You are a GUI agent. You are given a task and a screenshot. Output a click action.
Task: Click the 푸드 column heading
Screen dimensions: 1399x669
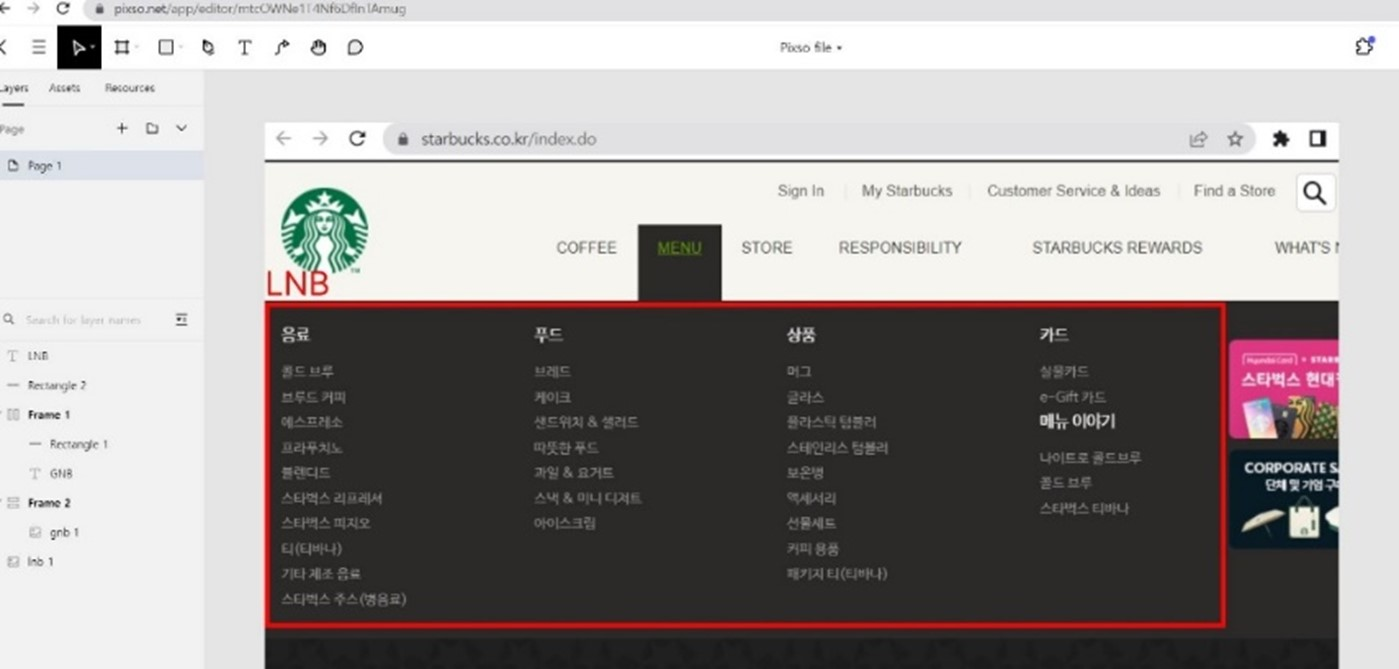549,335
